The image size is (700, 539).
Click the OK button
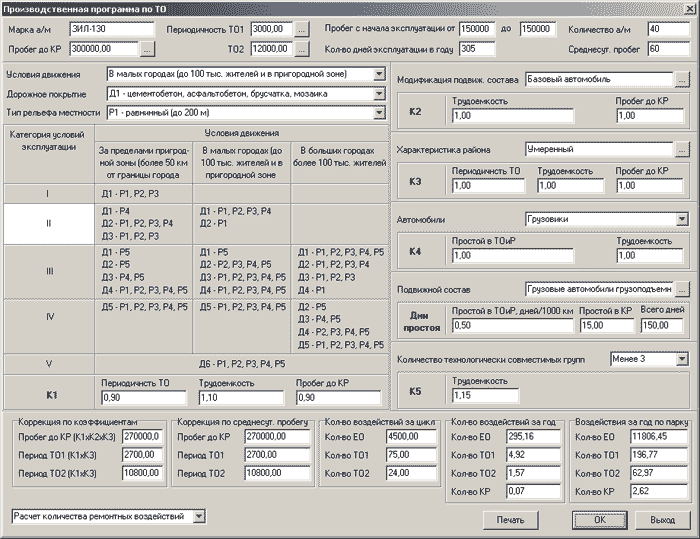[x=600, y=520]
